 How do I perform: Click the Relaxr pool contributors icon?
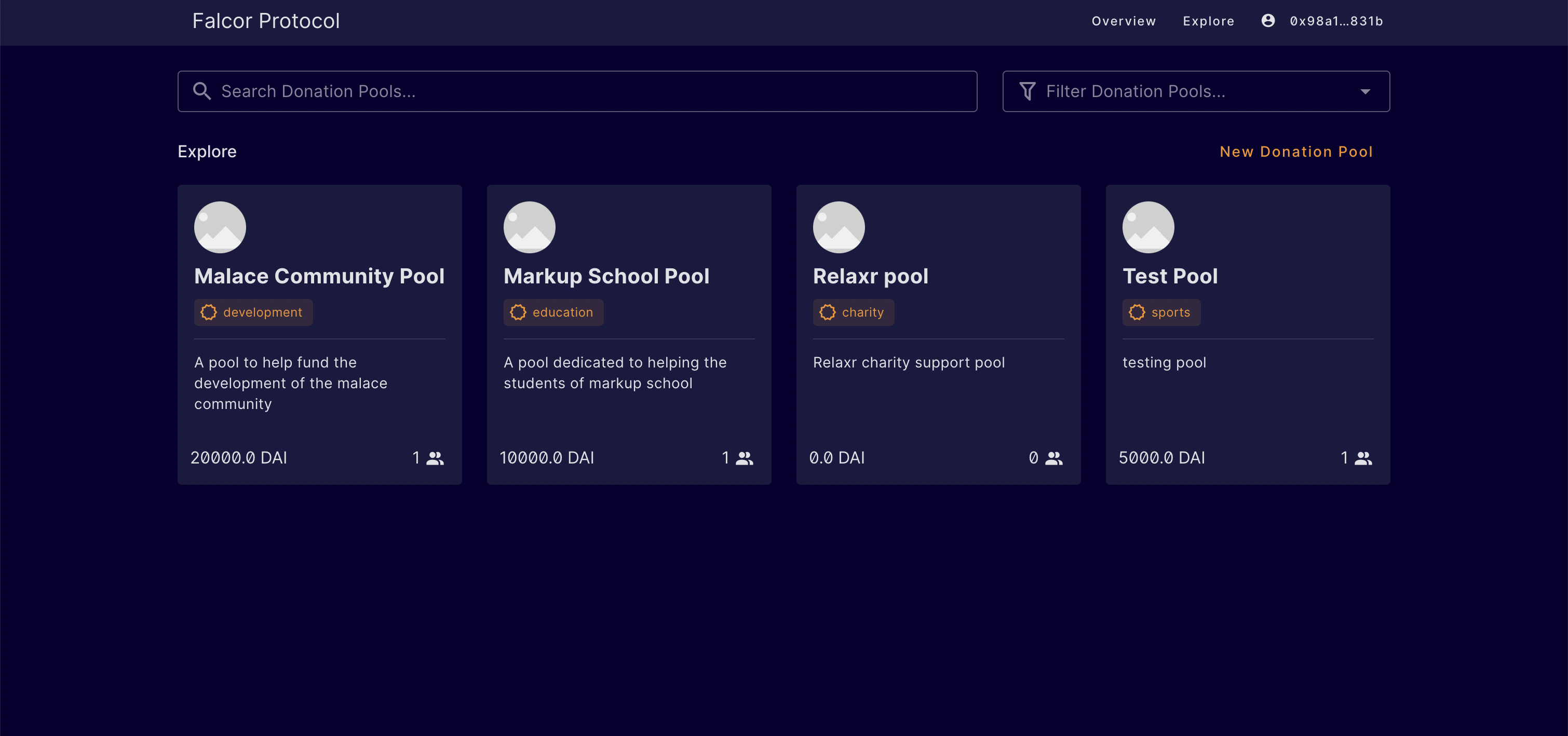pyautogui.click(x=1053, y=458)
